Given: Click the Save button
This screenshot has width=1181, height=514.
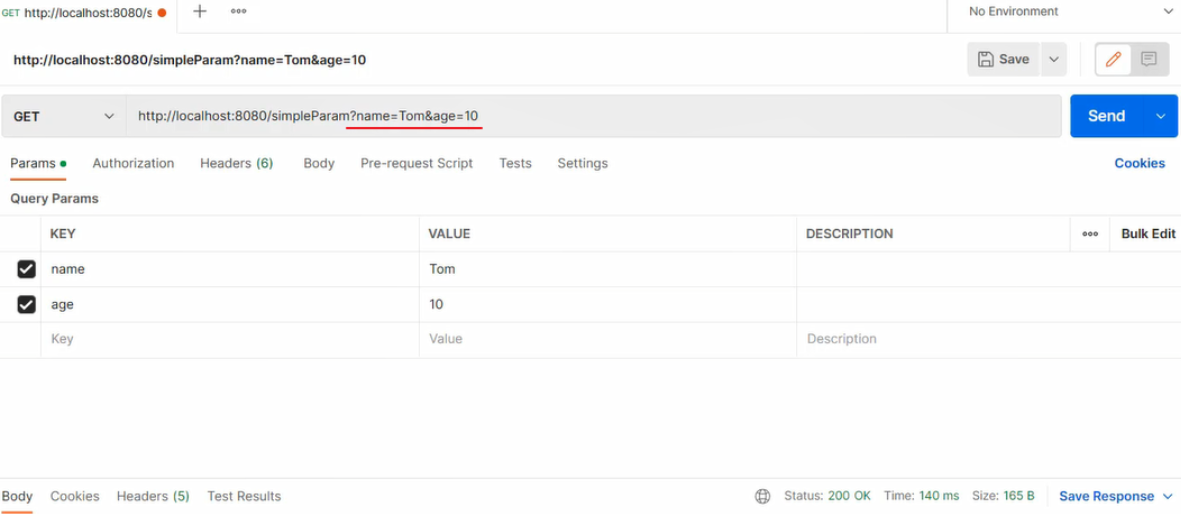Looking at the screenshot, I should pos(1003,59).
